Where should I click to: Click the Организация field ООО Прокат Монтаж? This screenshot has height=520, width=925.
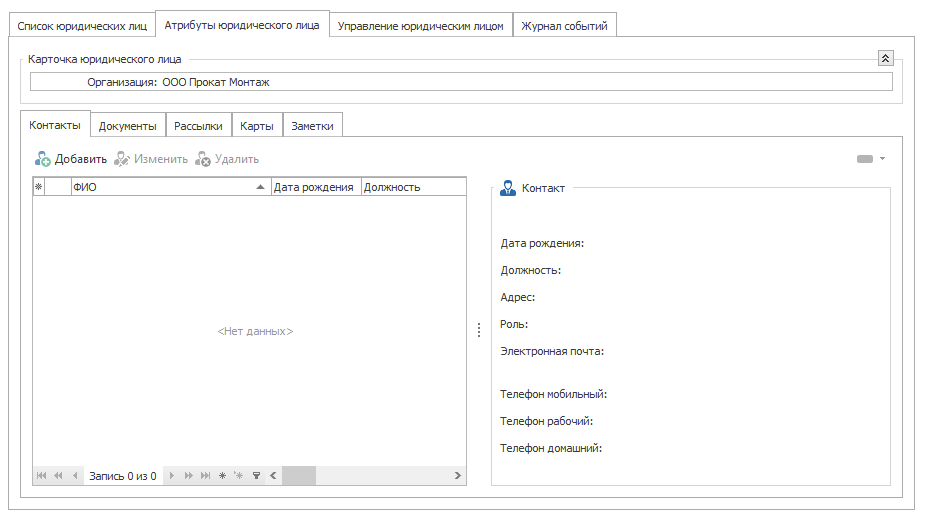click(461, 82)
